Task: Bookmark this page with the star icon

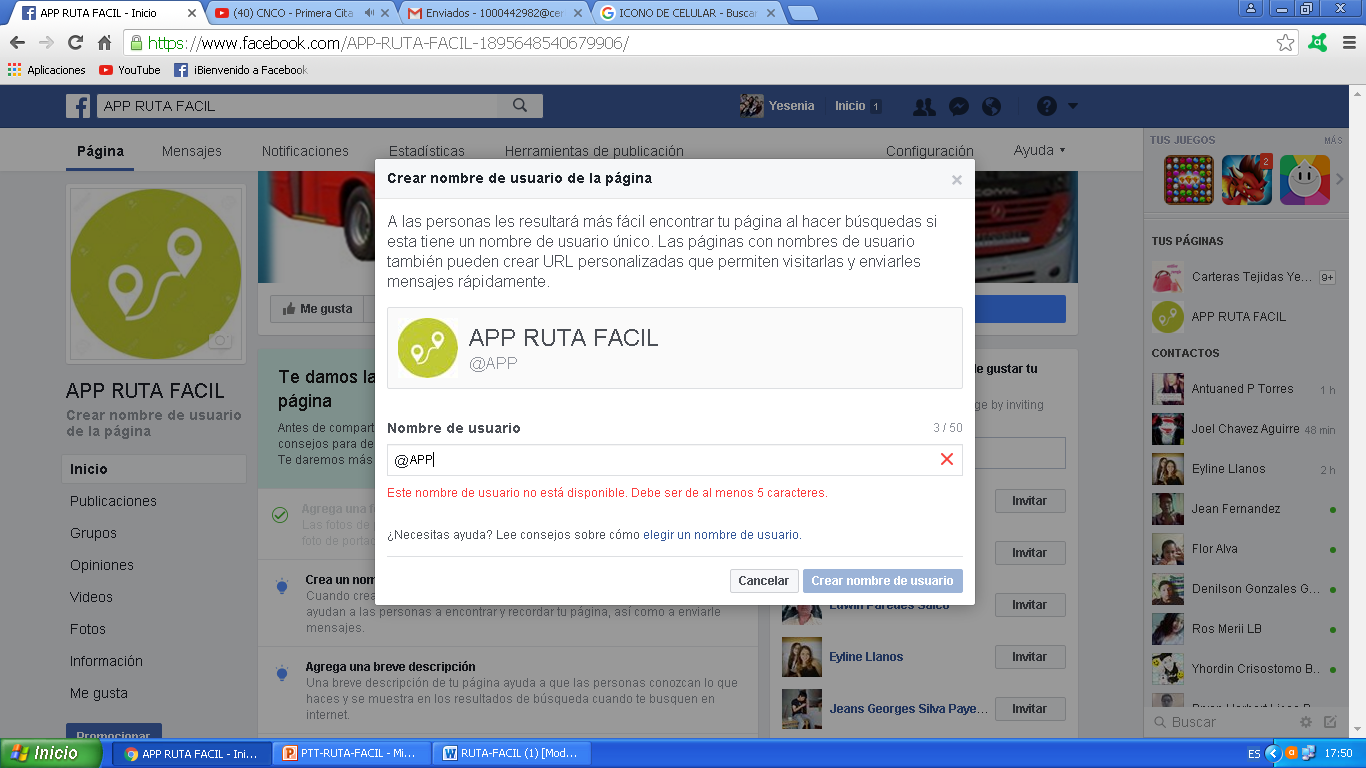Action: pyautogui.click(x=1286, y=43)
